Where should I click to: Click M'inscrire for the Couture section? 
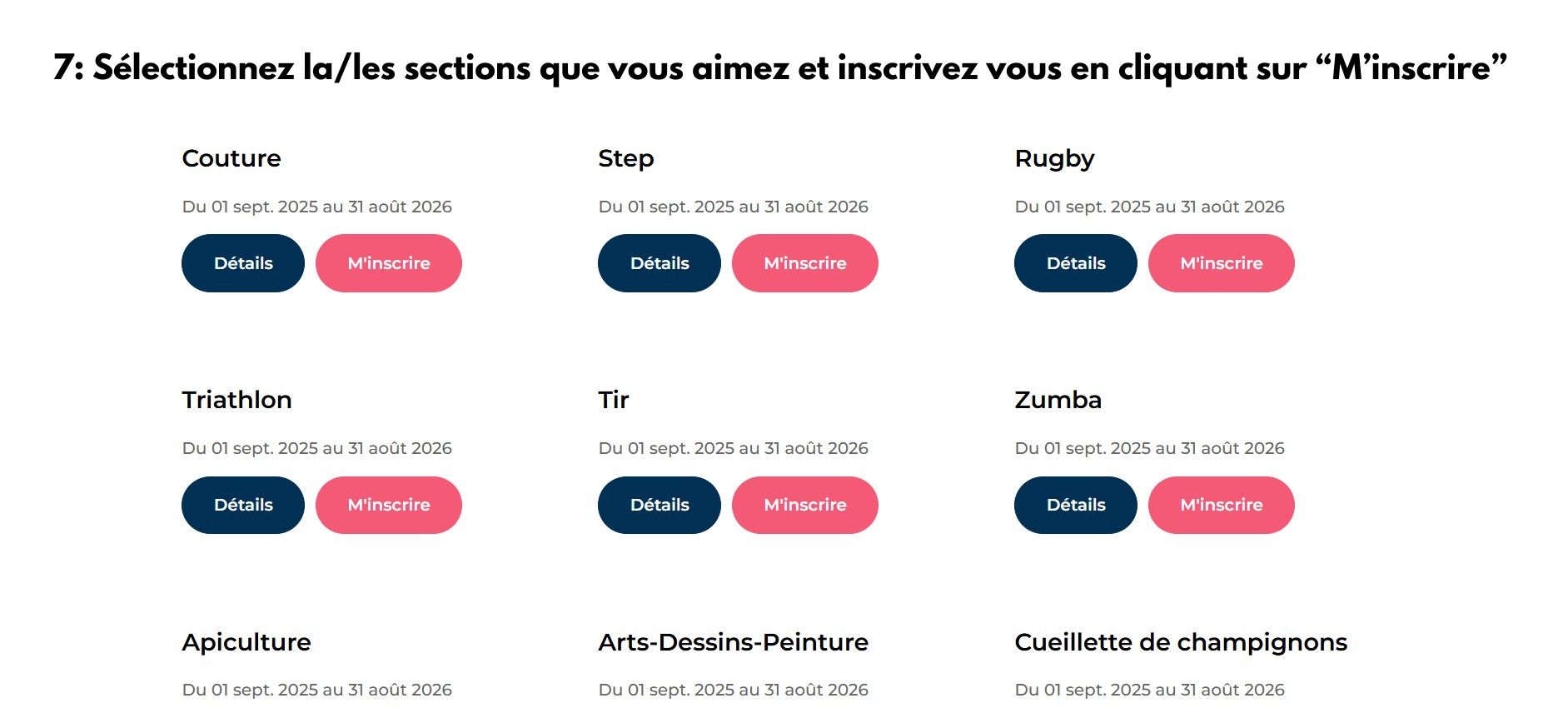tap(388, 263)
